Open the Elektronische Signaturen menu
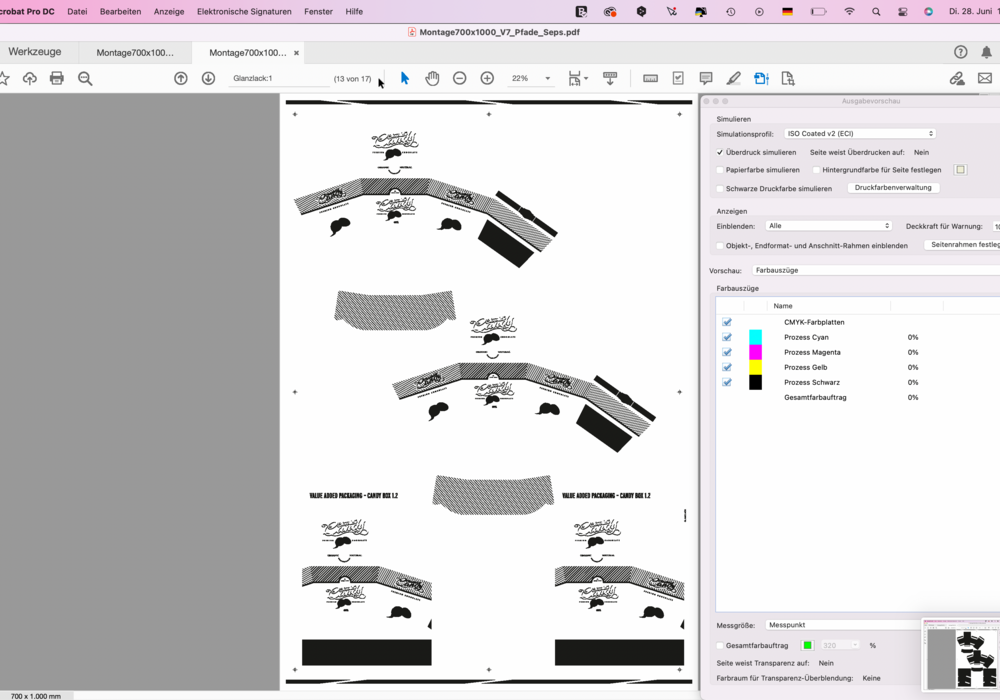The image size is (1000, 700). tap(244, 11)
